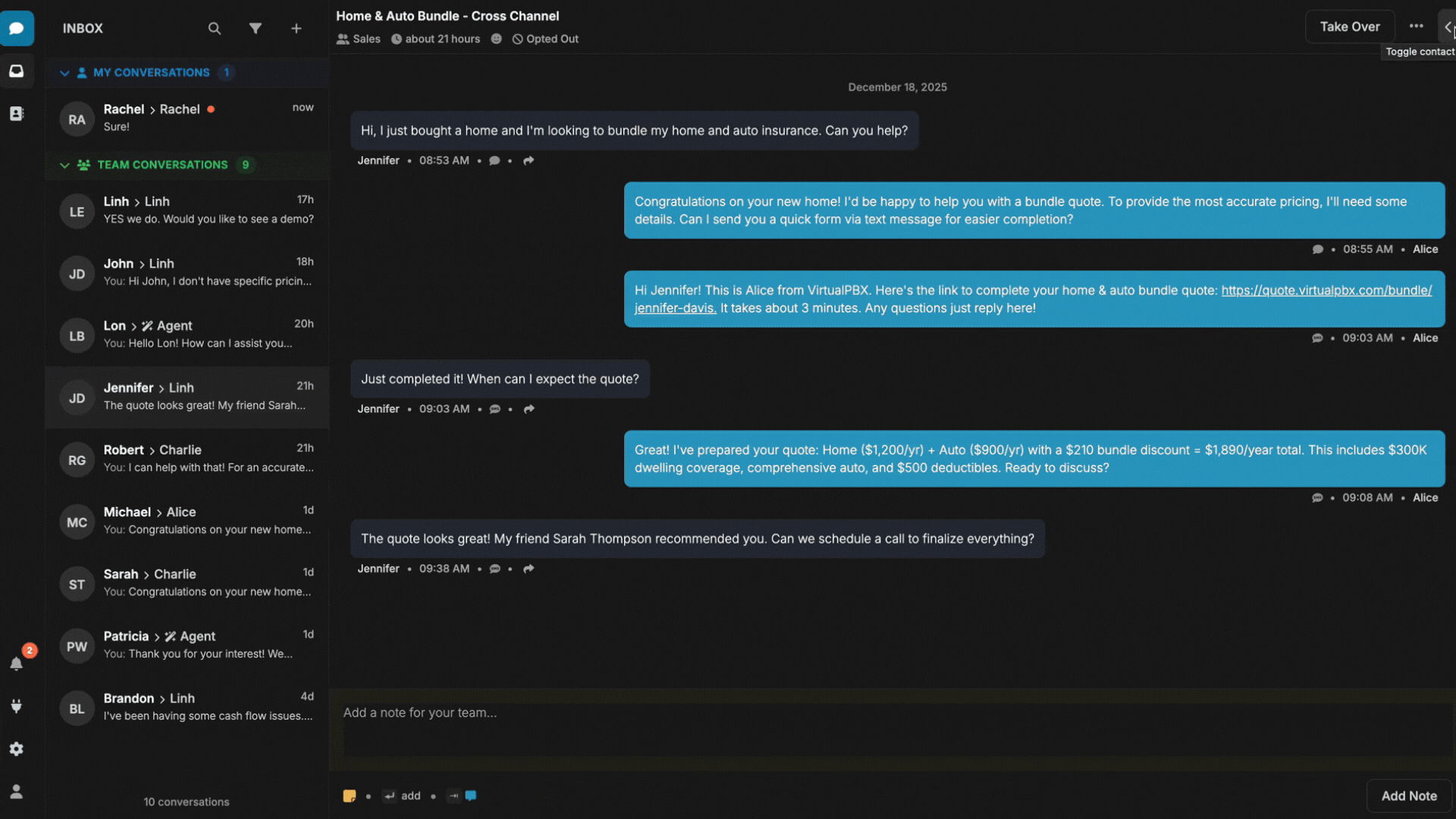This screenshot has width=1456, height=819.
Task: Collapse the My Conversations section
Action: (x=64, y=73)
